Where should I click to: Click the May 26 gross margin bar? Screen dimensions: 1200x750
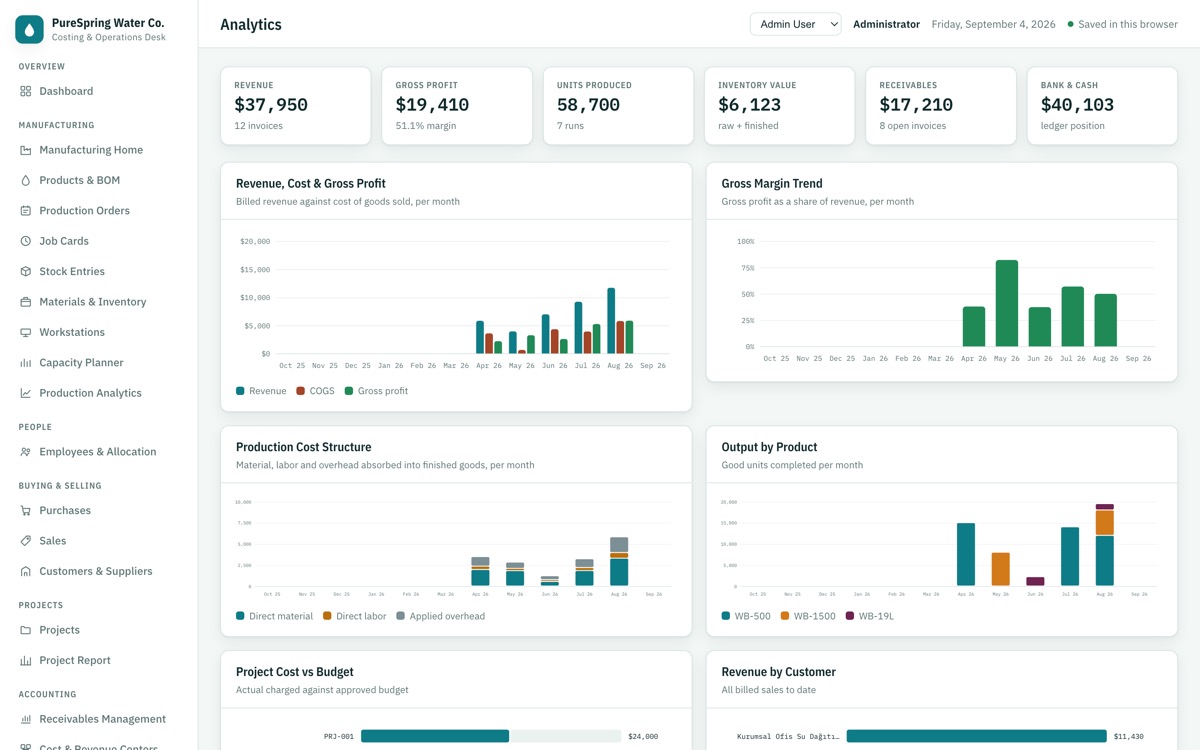pyautogui.click(x=1007, y=303)
